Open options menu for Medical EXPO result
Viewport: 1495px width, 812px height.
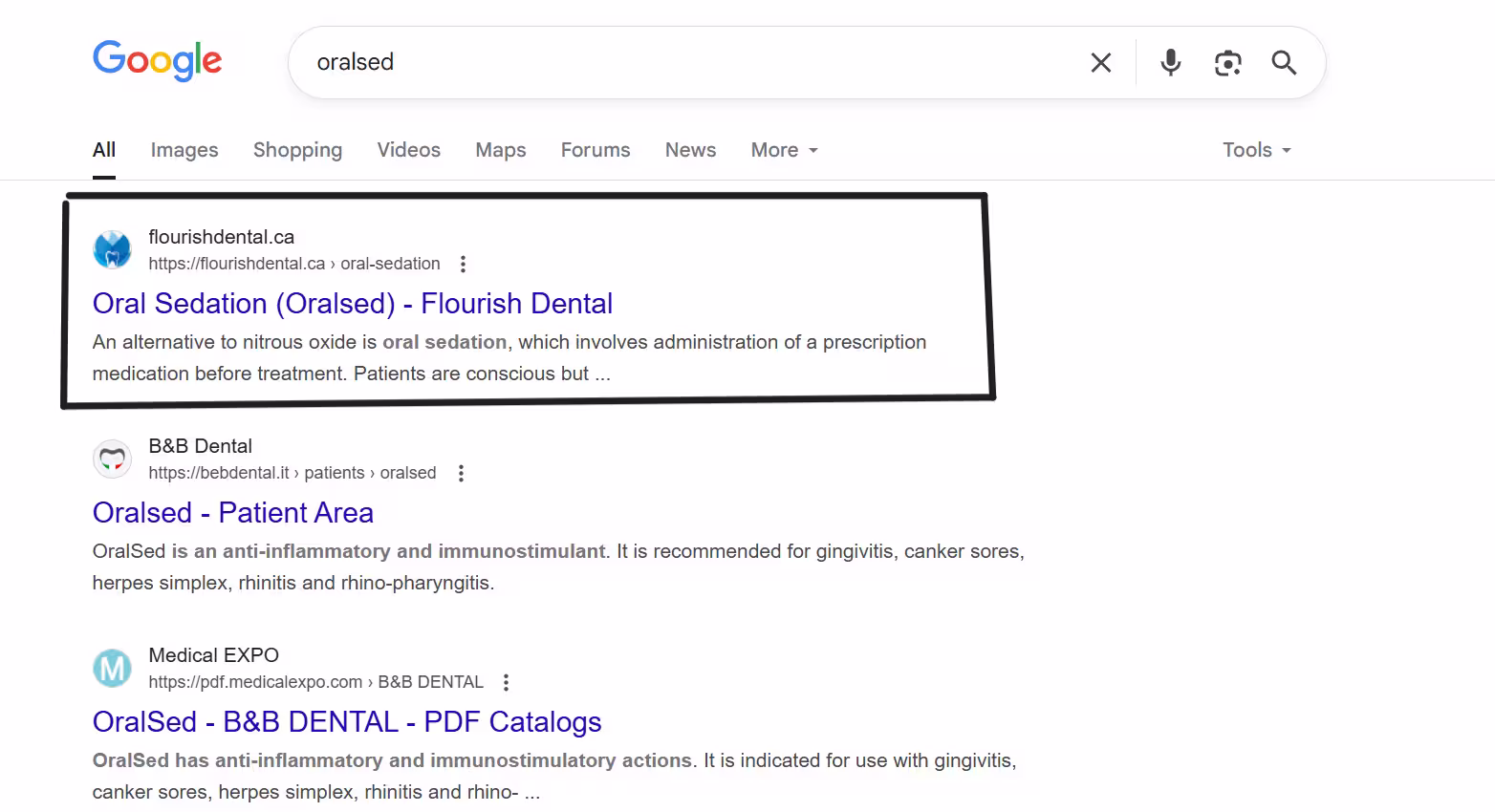[x=507, y=682]
